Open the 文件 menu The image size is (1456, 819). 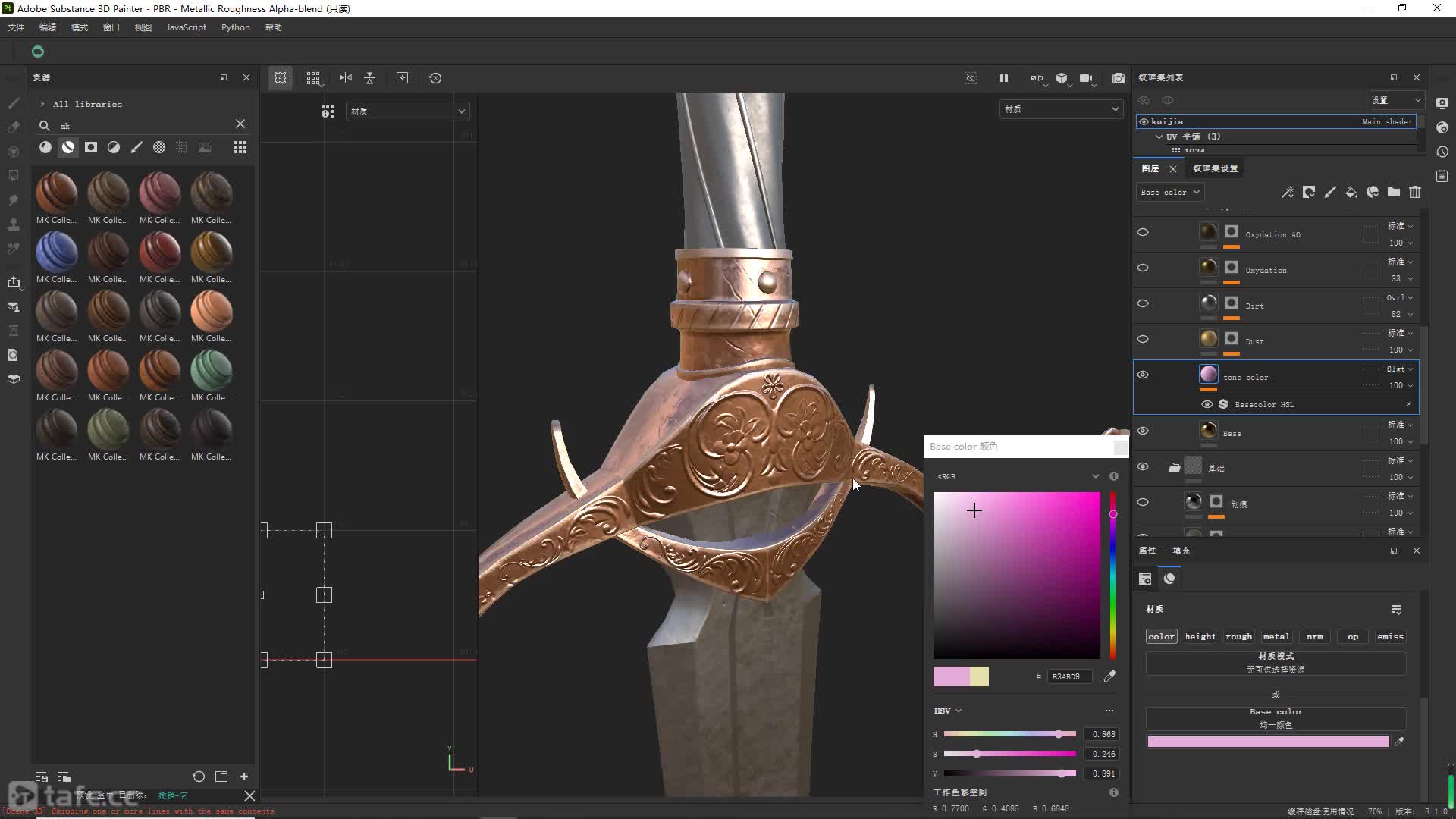click(16, 27)
